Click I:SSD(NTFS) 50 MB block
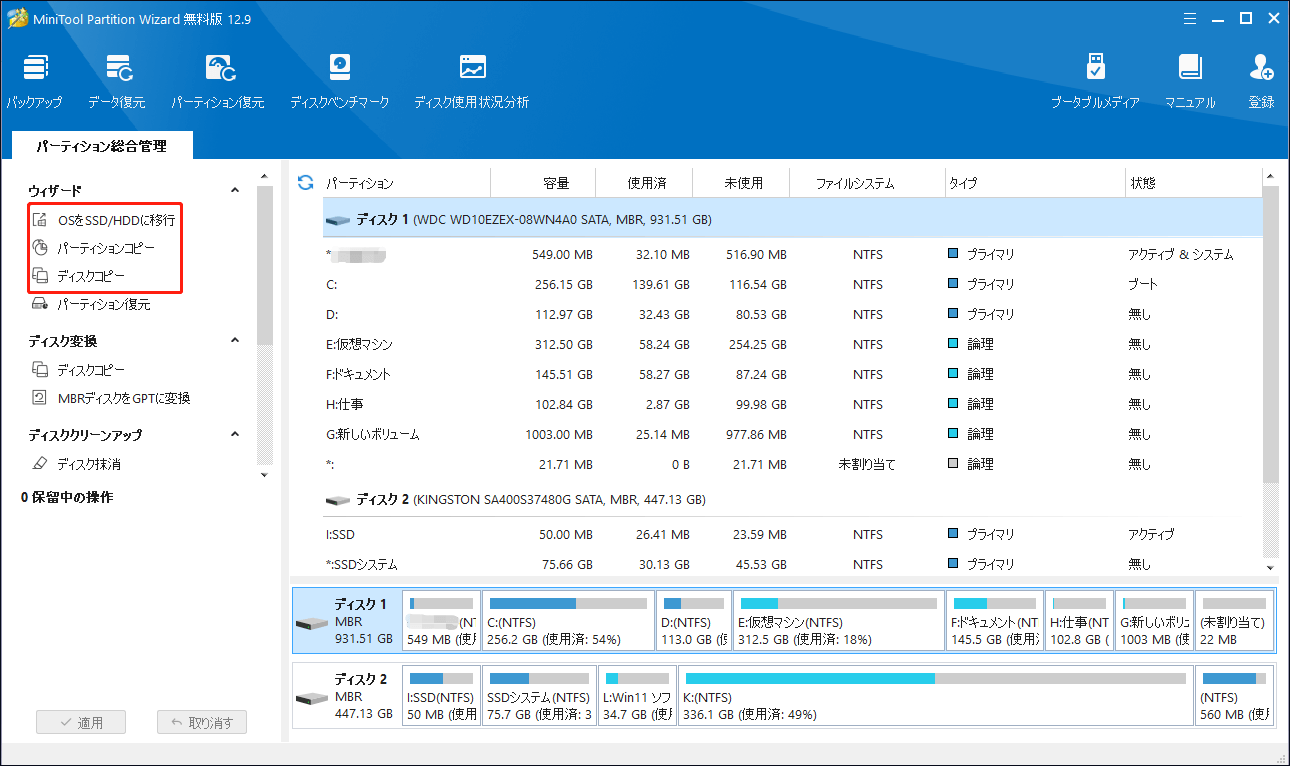This screenshot has height=766, width=1290. point(441,696)
